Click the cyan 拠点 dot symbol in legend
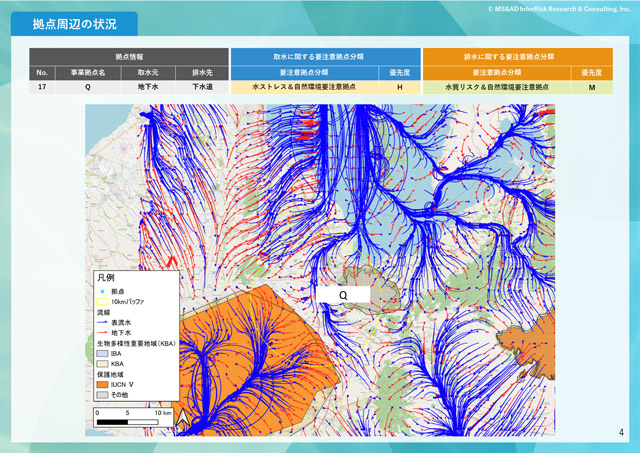Screen dimensions: 640x453 [x=102, y=291]
